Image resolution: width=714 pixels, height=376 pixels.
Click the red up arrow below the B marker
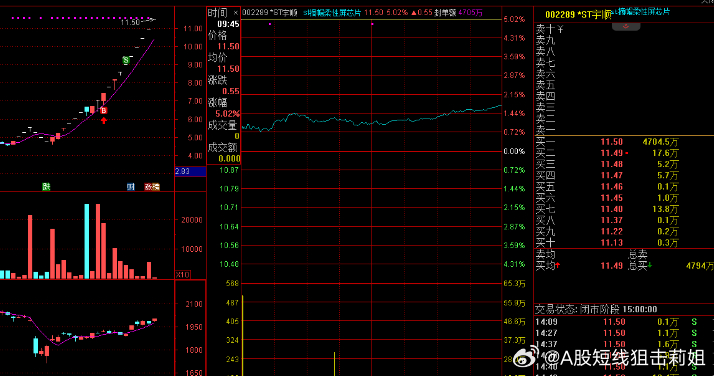[104, 120]
